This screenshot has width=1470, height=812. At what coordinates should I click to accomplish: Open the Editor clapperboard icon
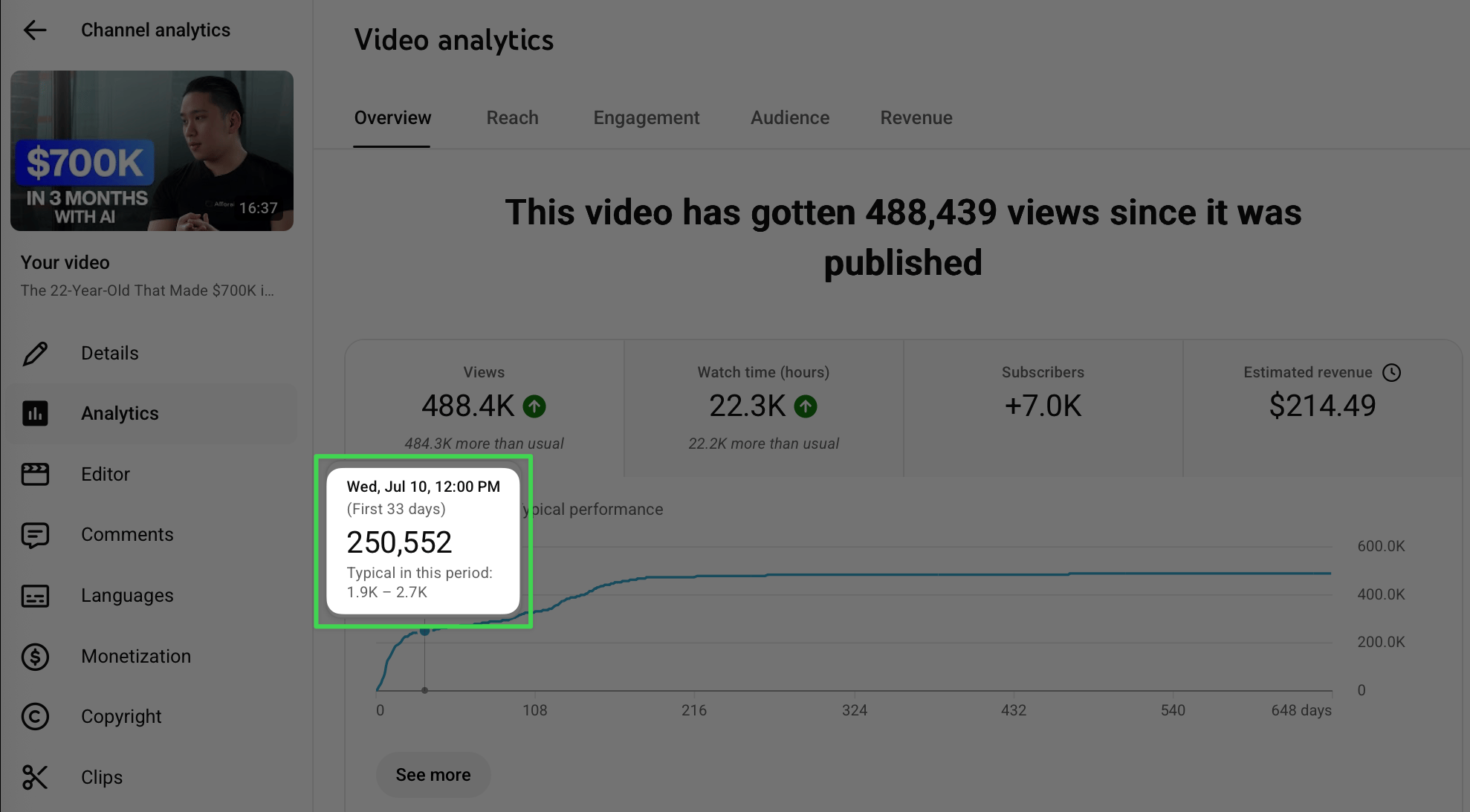tap(35, 474)
